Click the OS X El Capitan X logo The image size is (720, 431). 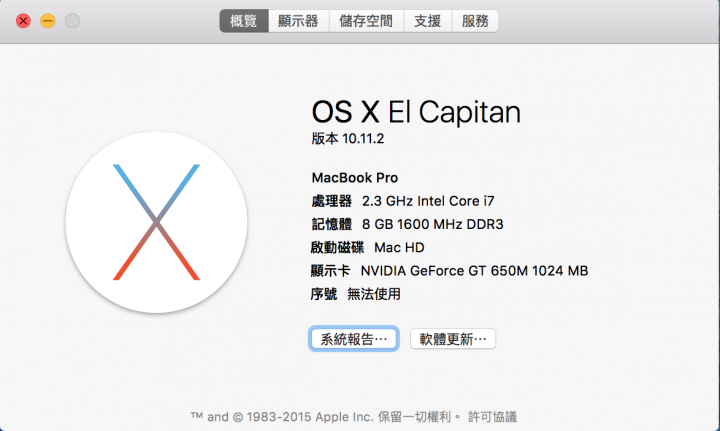tap(156, 222)
